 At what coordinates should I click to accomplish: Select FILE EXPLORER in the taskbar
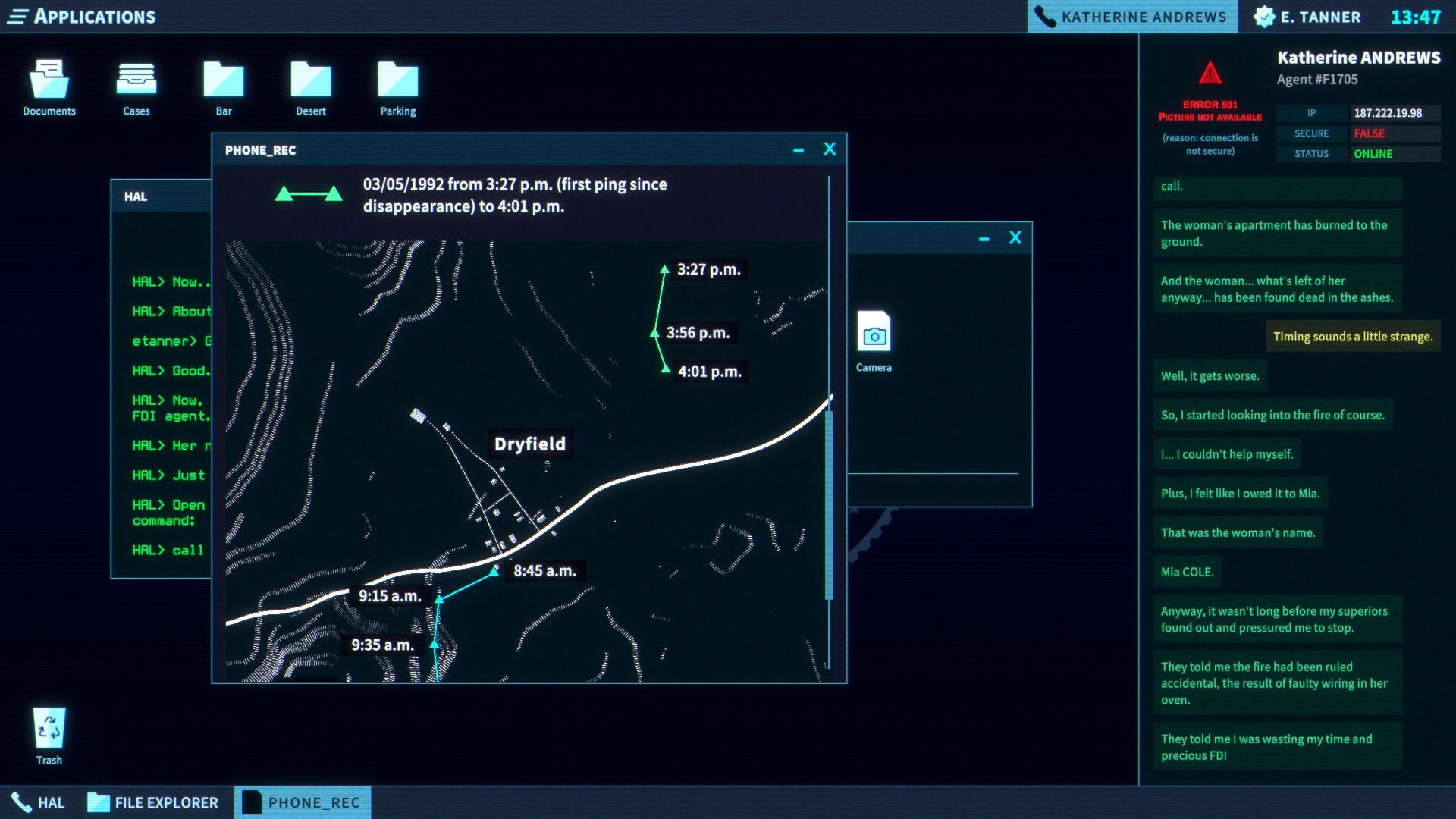pyautogui.click(x=152, y=802)
